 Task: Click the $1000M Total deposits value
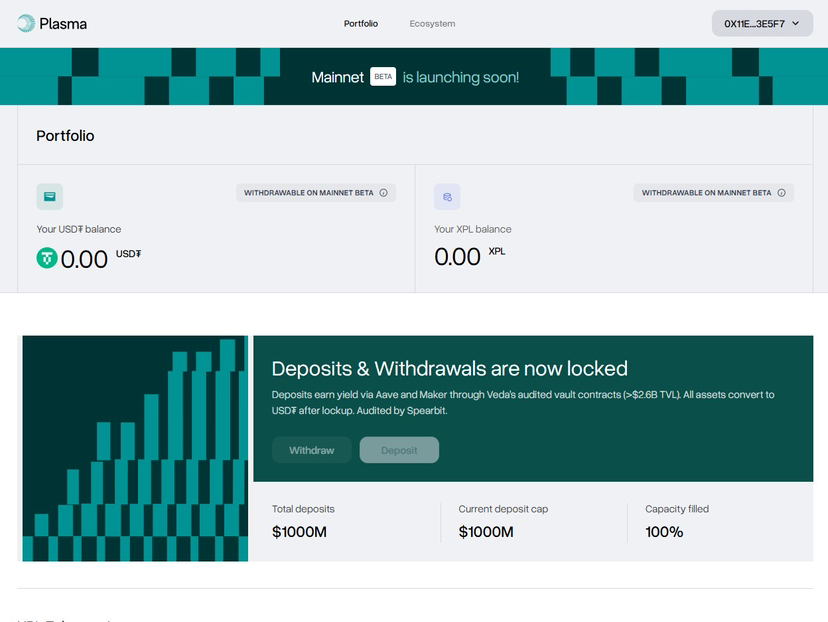click(x=299, y=532)
